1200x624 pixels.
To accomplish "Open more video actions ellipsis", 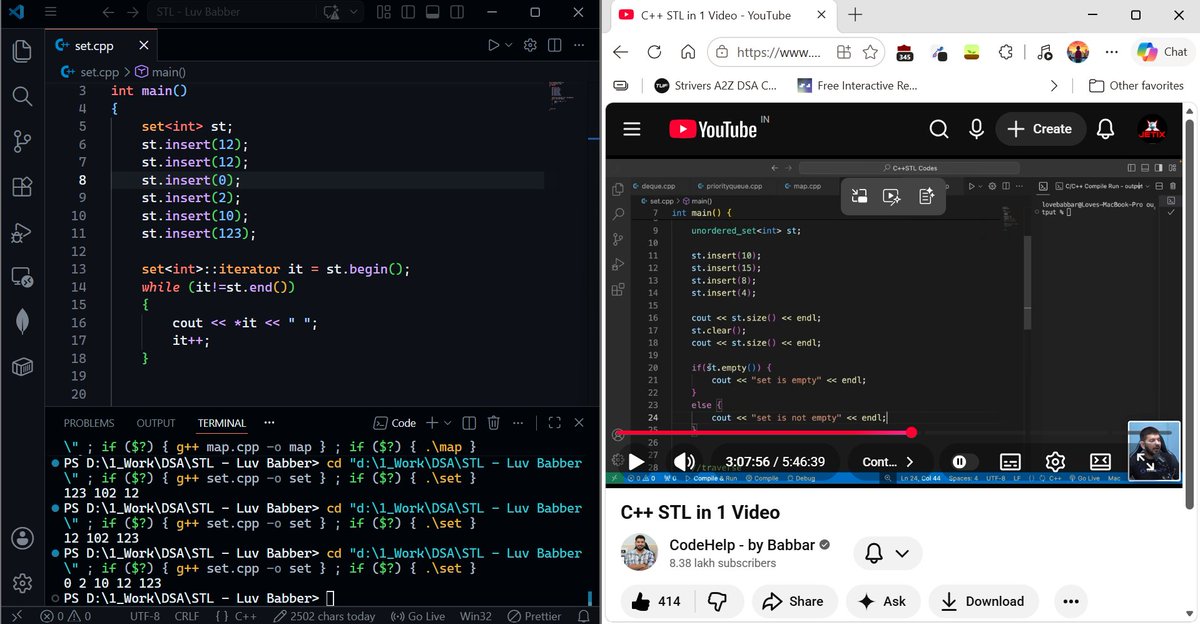I will (1071, 601).
